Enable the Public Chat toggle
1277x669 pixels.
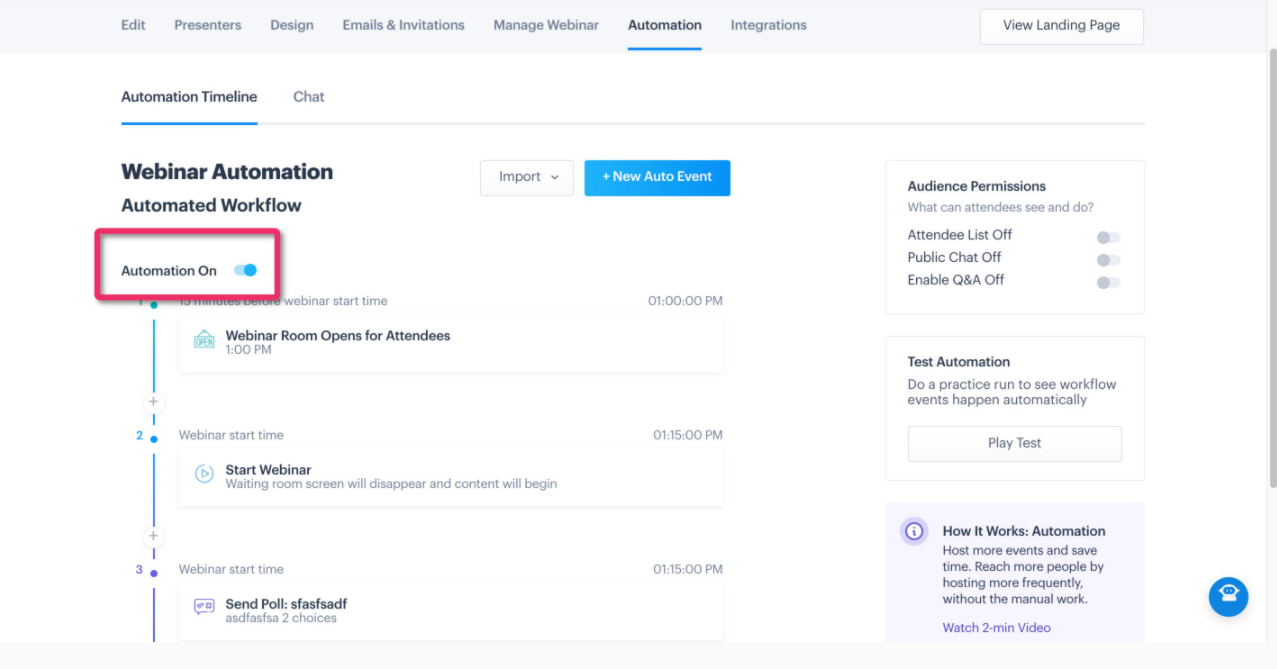point(1108,260)
